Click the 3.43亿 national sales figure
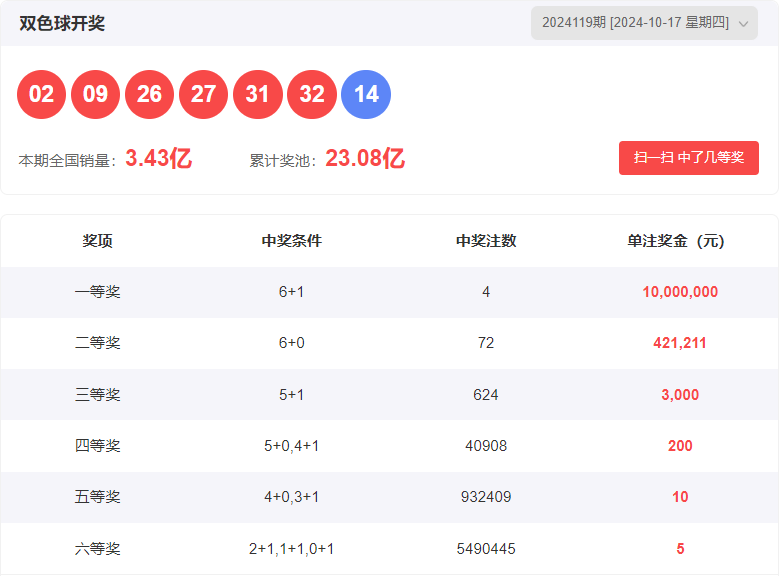780x576 pixels. pyautogui.click(x=158, y=159)
